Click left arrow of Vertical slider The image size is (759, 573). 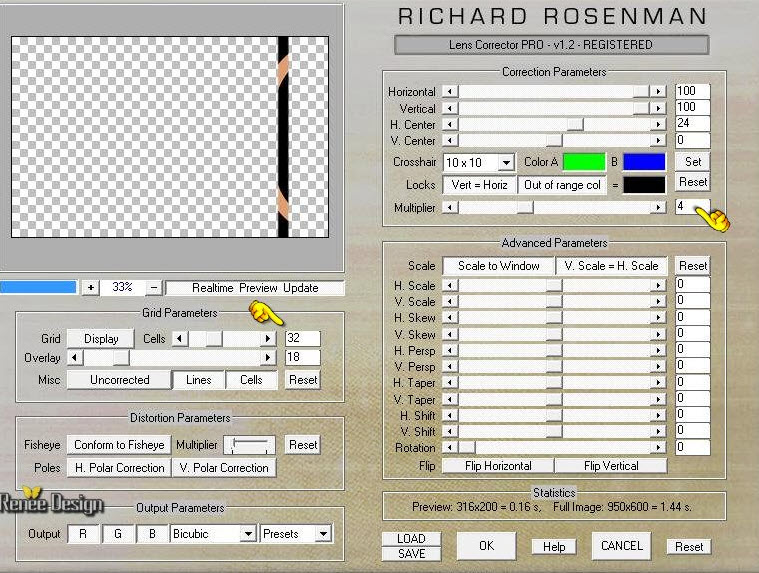pyautogui.click(x=450, y=108)
